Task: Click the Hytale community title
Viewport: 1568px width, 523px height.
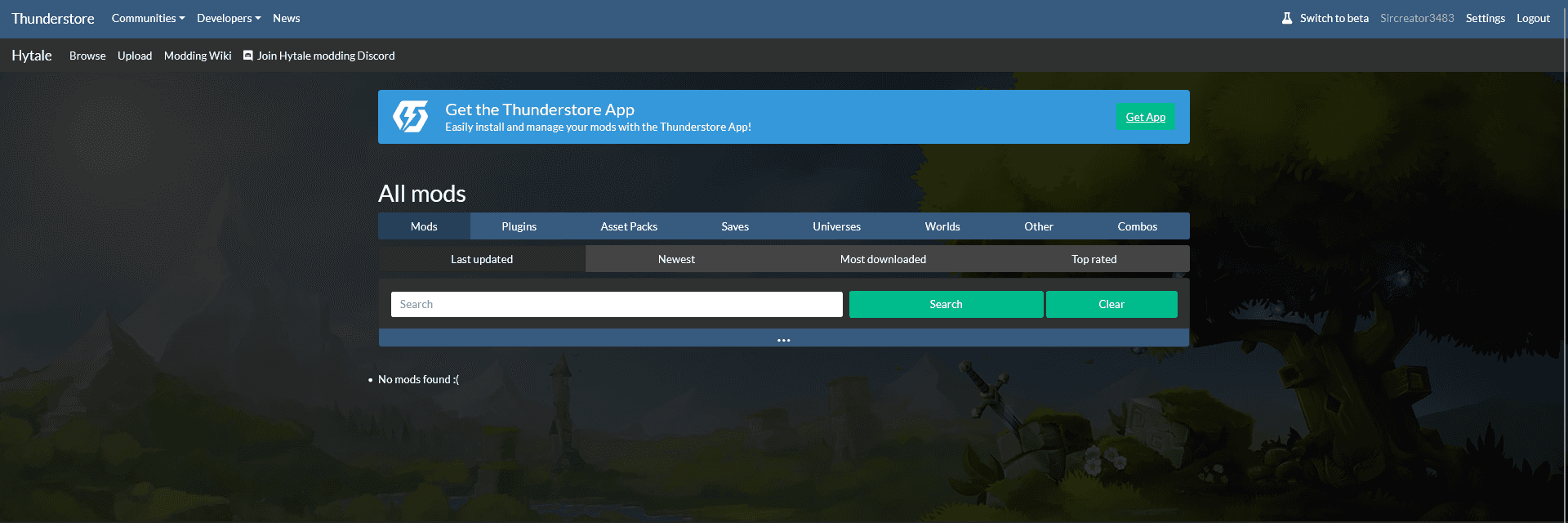Action: pos(32,56)
